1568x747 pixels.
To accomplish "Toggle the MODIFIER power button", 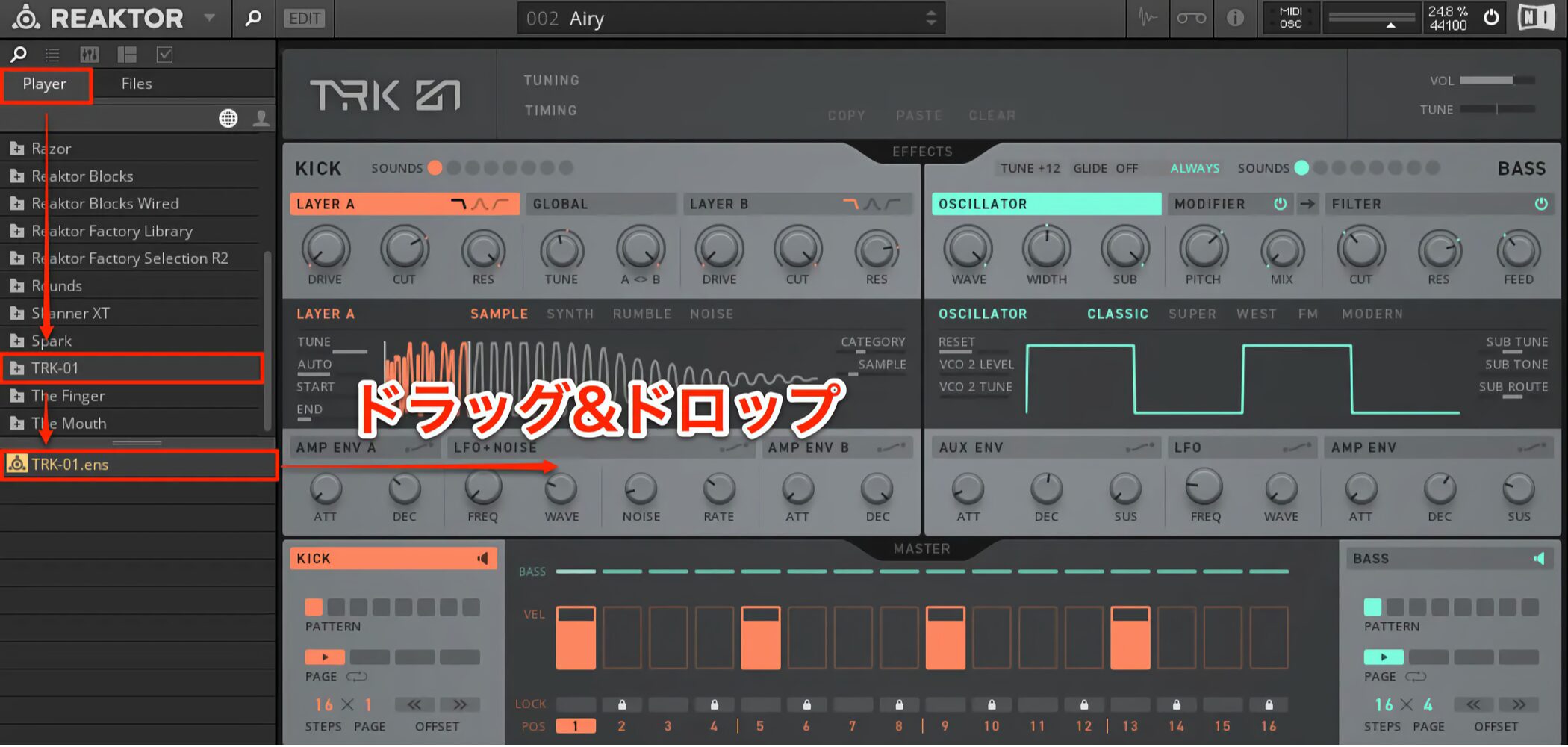I will pyautogui.click(x=1280, y=204).
